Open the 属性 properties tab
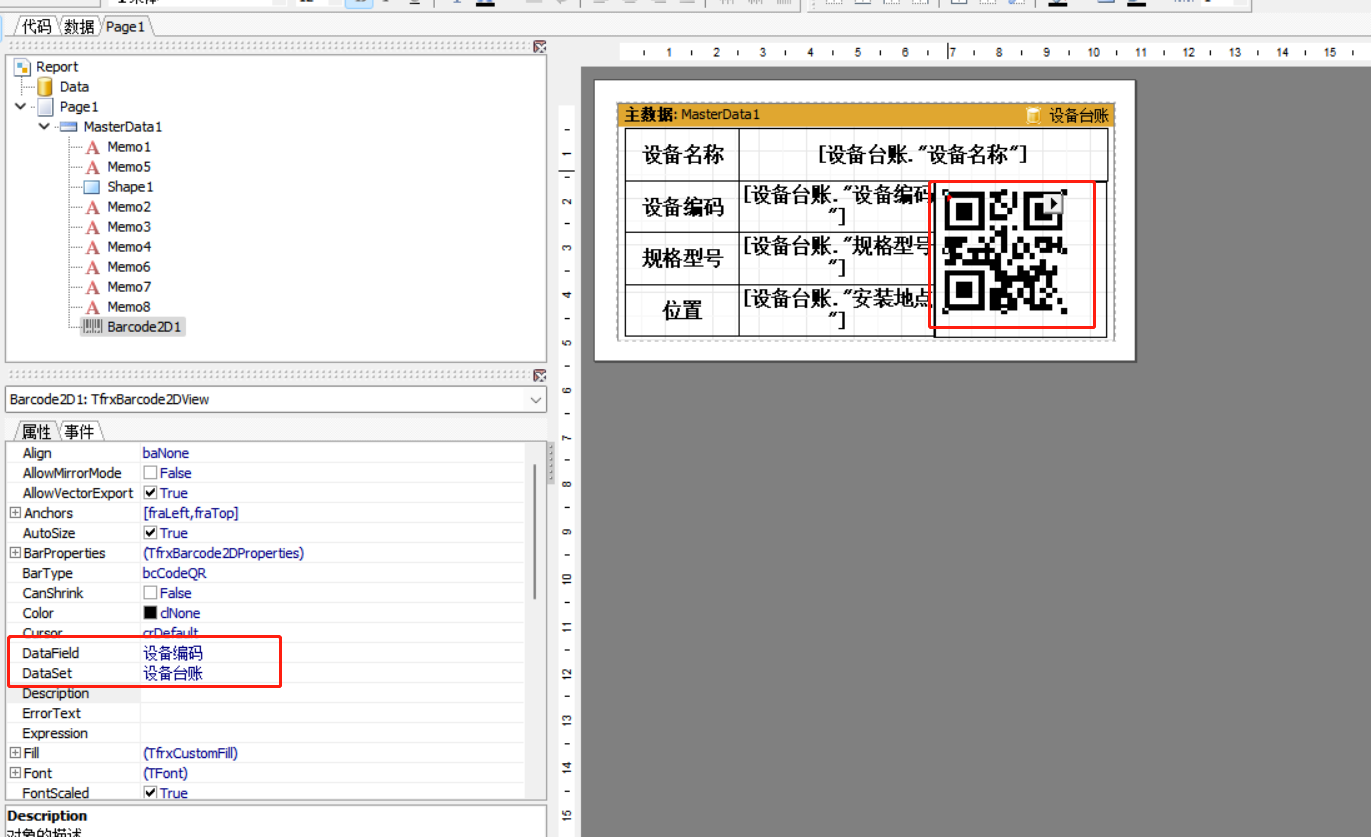Screen dimensions: 1371x837 (37, 431)
